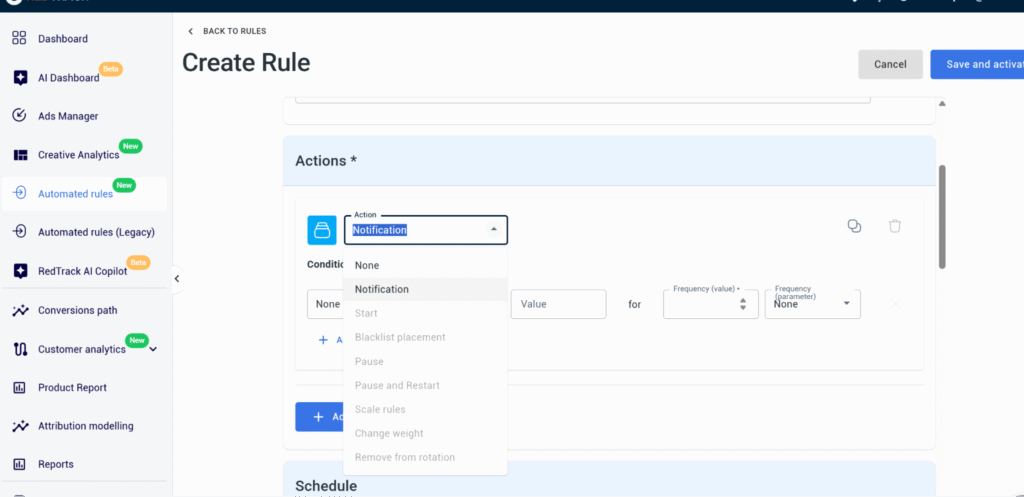Click Product Report sidebar icon

pos(20,387)
